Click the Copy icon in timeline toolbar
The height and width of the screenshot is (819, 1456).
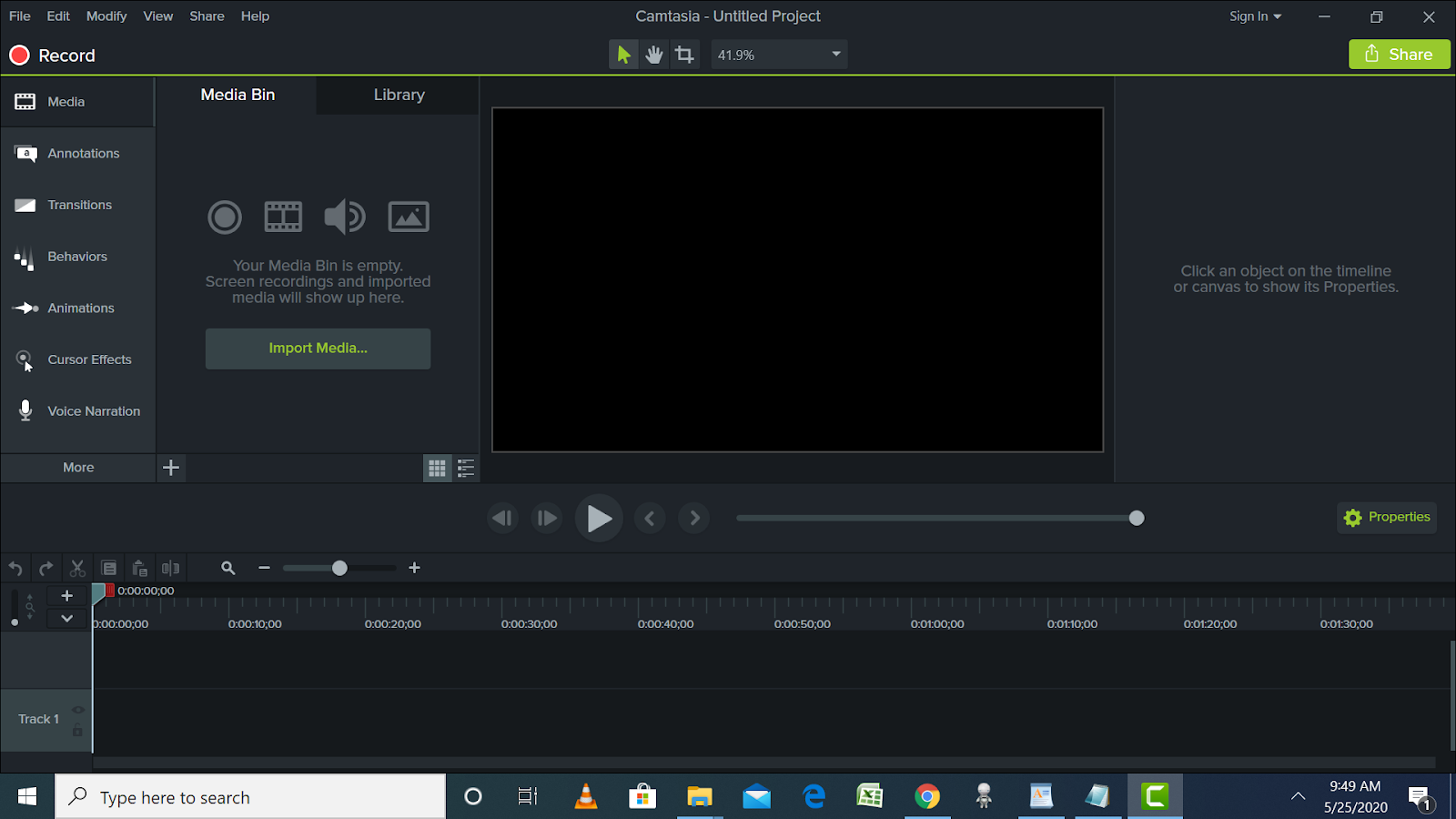click(108, 568)
